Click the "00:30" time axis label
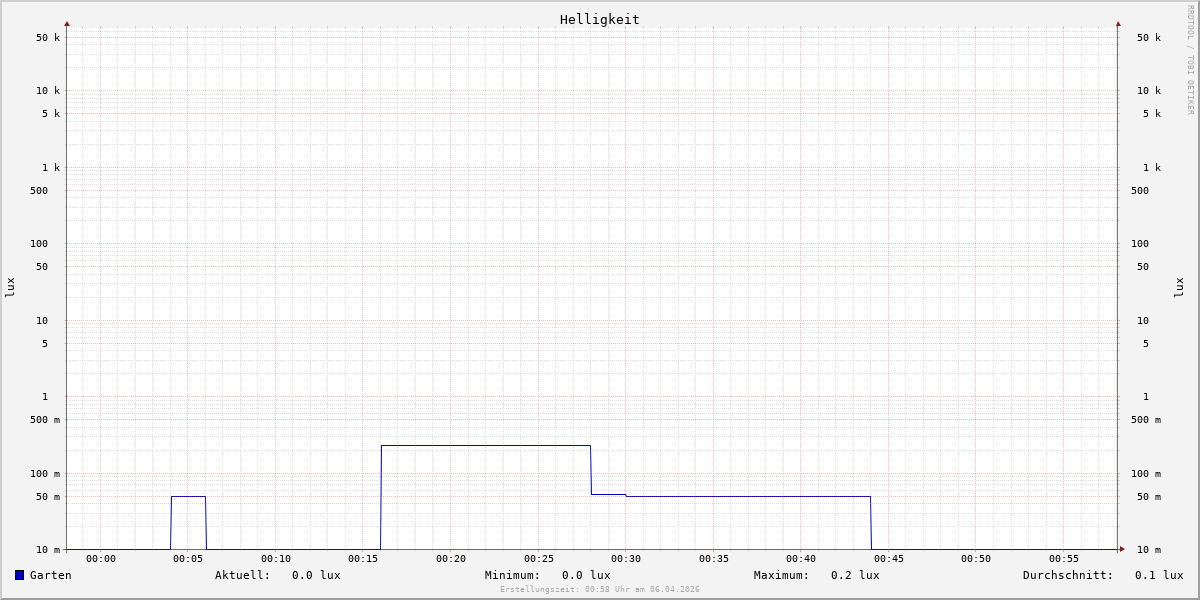 [626, 559]
